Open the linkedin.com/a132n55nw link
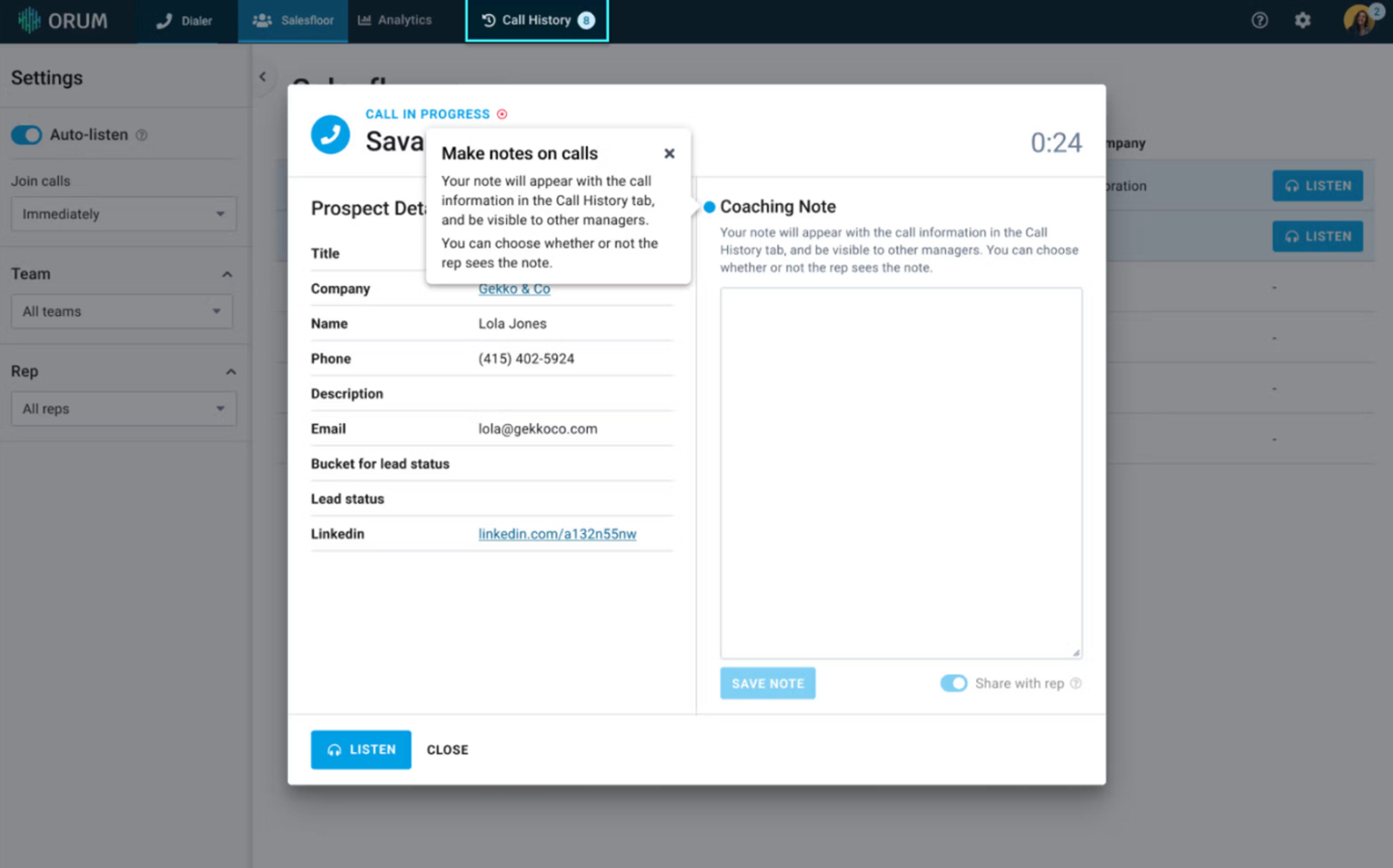Screen dimensions: 1393x868 click(x=557, y=534)
